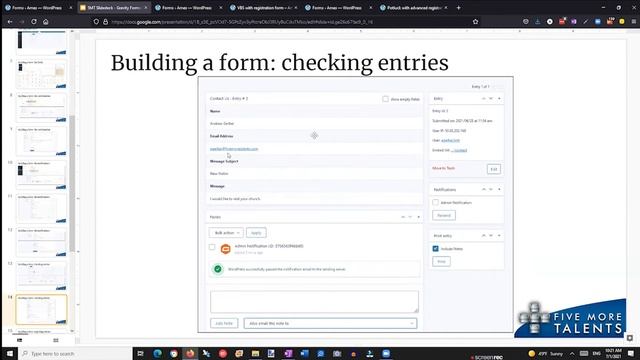Screen dimensions: 640x360
Task: Switch to the first Forms WordPress tab
Action: point(39,7)
